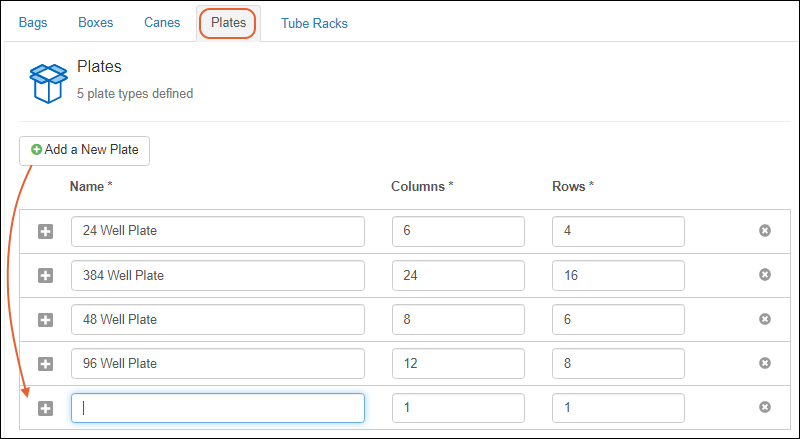Delete the 96 Well Plate entry
Image resolution: width=800 pixels, height=439 pixels.
point(765,363)
